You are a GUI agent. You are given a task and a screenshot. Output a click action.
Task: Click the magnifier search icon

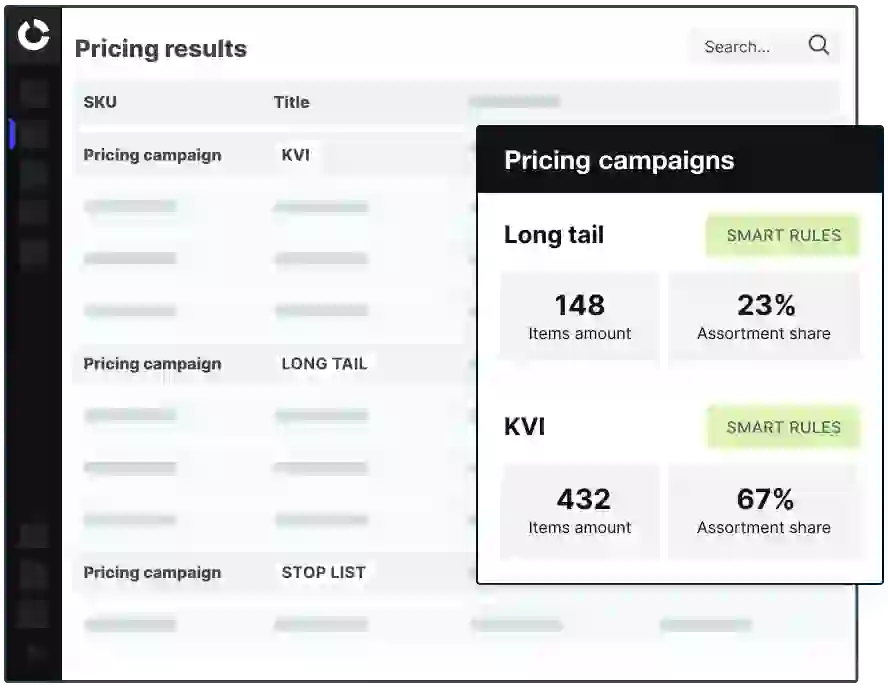(x=818, y=45)
